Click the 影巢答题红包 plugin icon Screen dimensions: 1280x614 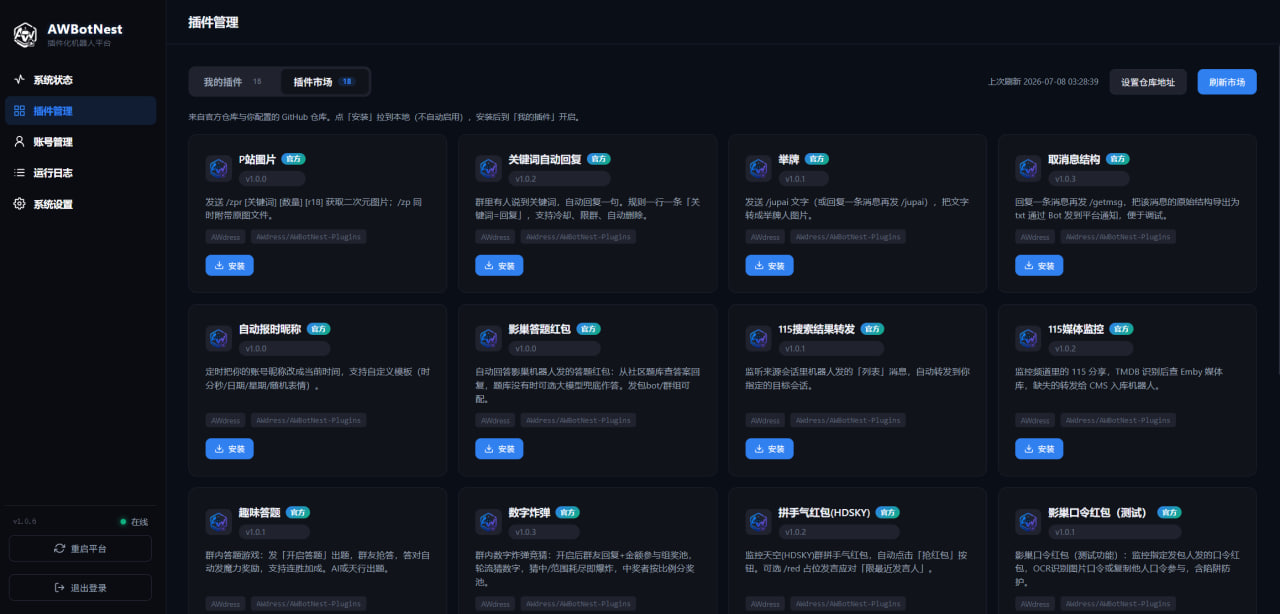pyautogui.click(x=488, y=338)
